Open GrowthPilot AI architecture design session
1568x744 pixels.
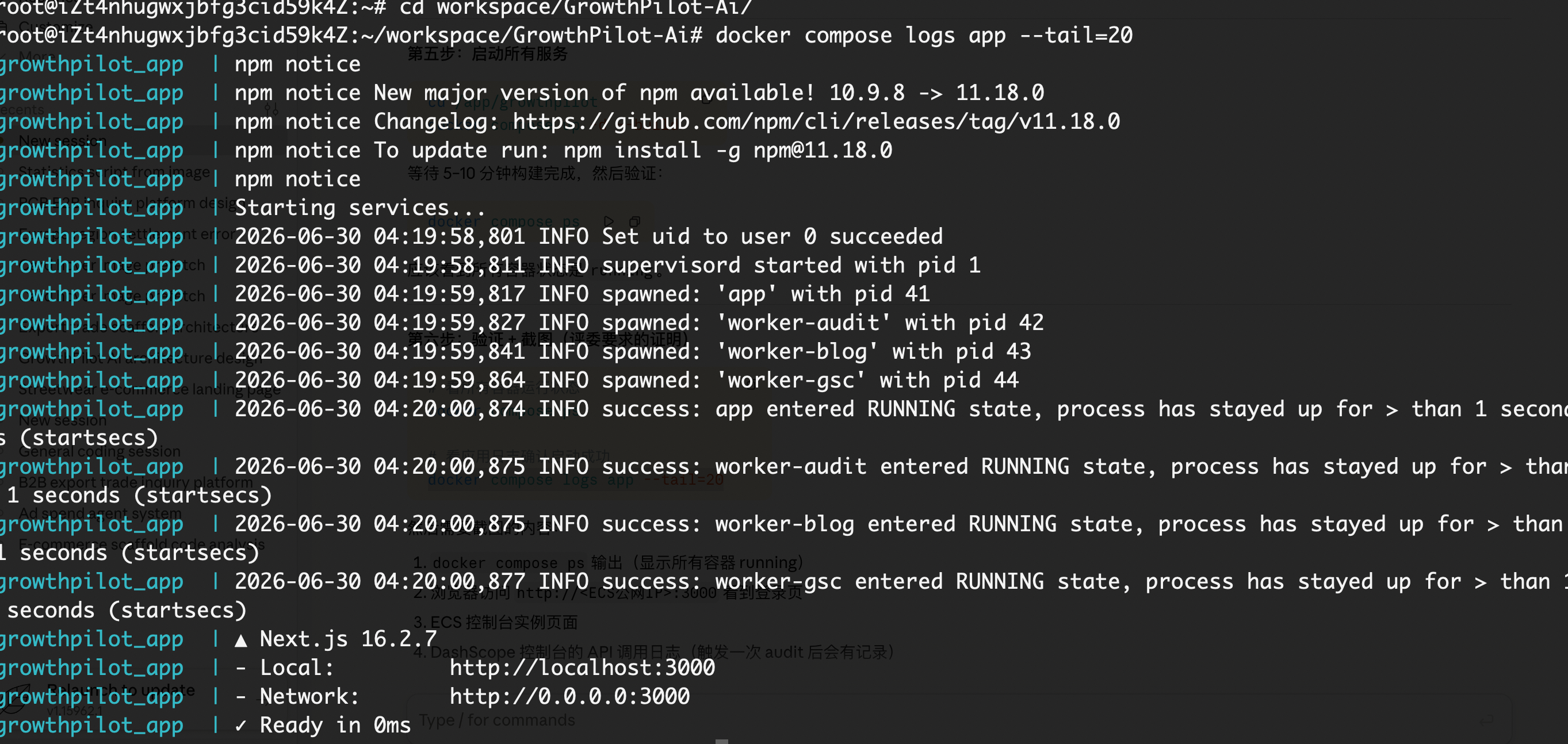[x=140, y=358]
